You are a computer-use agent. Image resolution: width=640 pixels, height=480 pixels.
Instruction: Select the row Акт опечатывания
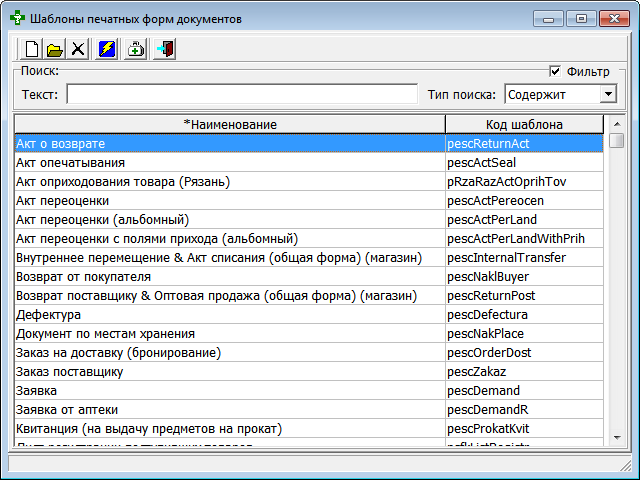point(229,163)
